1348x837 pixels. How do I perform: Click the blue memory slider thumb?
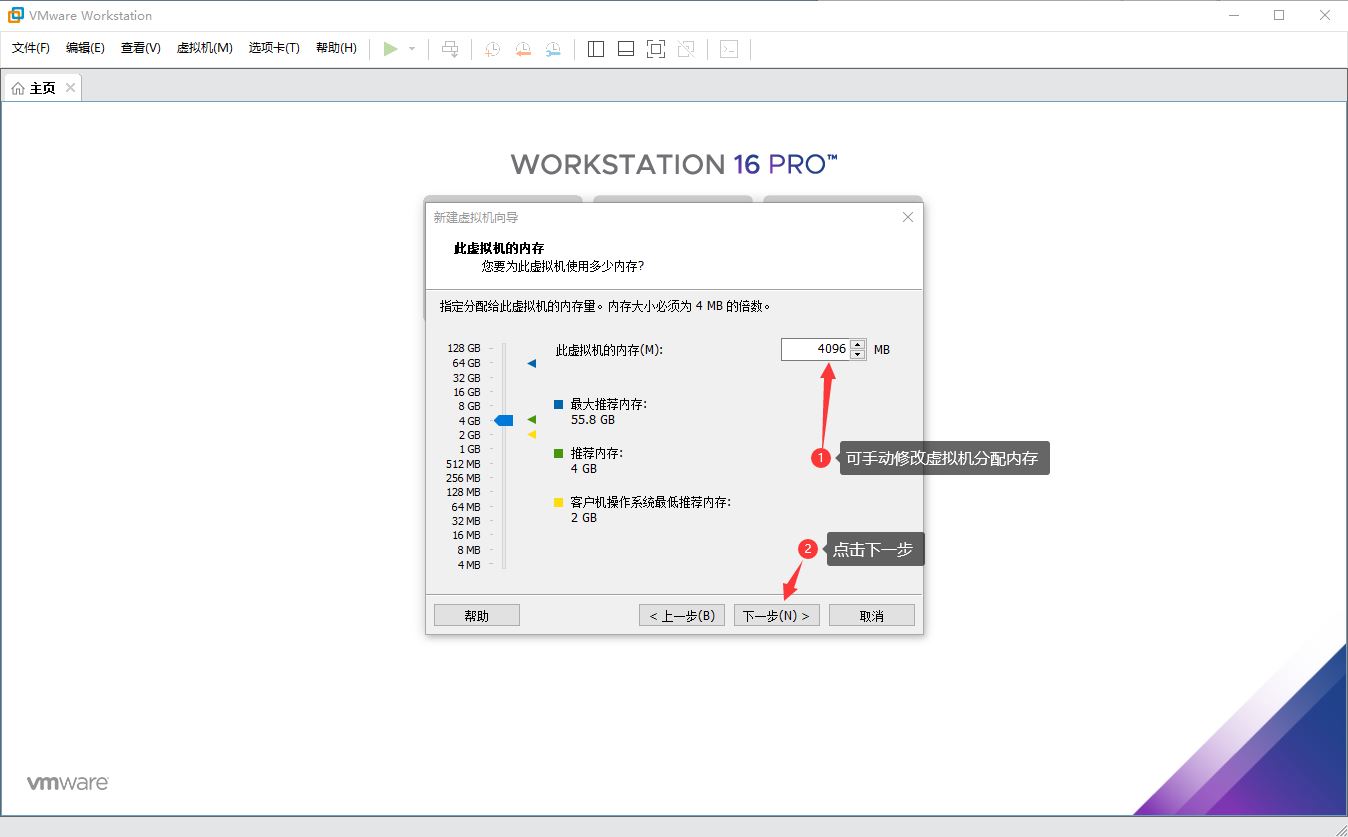point(504,421)
